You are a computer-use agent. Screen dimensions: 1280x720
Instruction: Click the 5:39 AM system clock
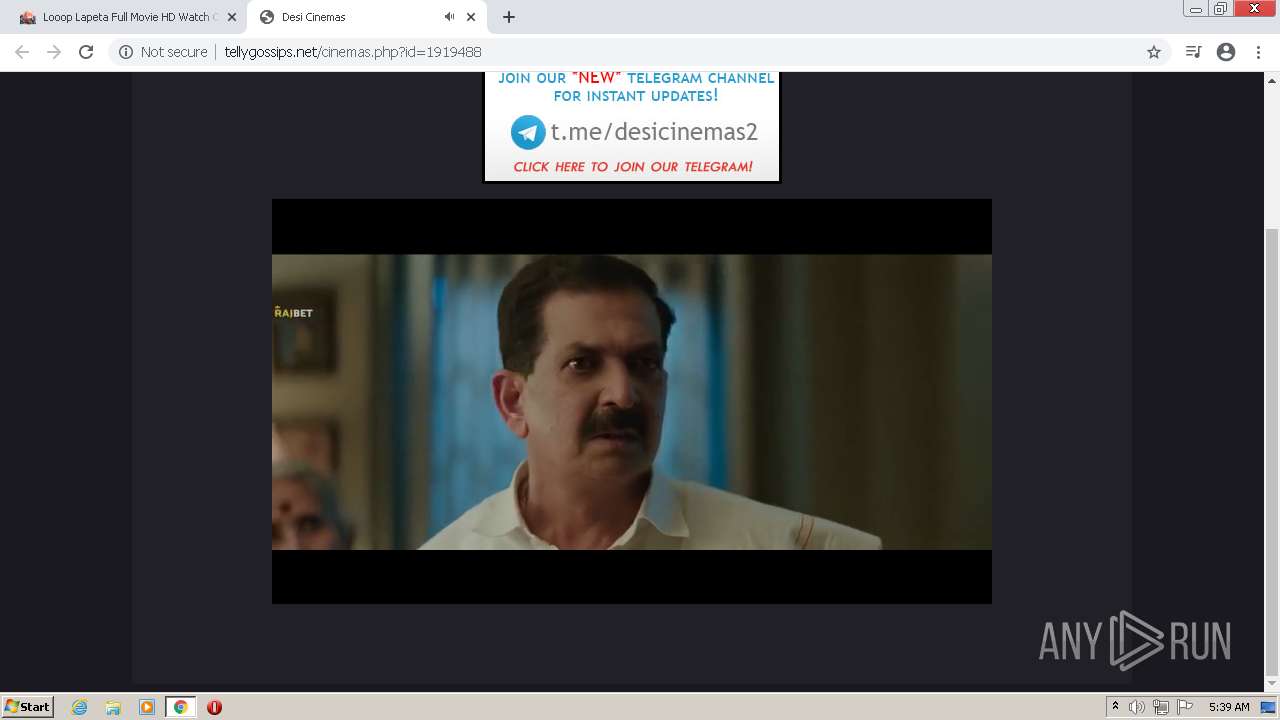coord(1229,707)
